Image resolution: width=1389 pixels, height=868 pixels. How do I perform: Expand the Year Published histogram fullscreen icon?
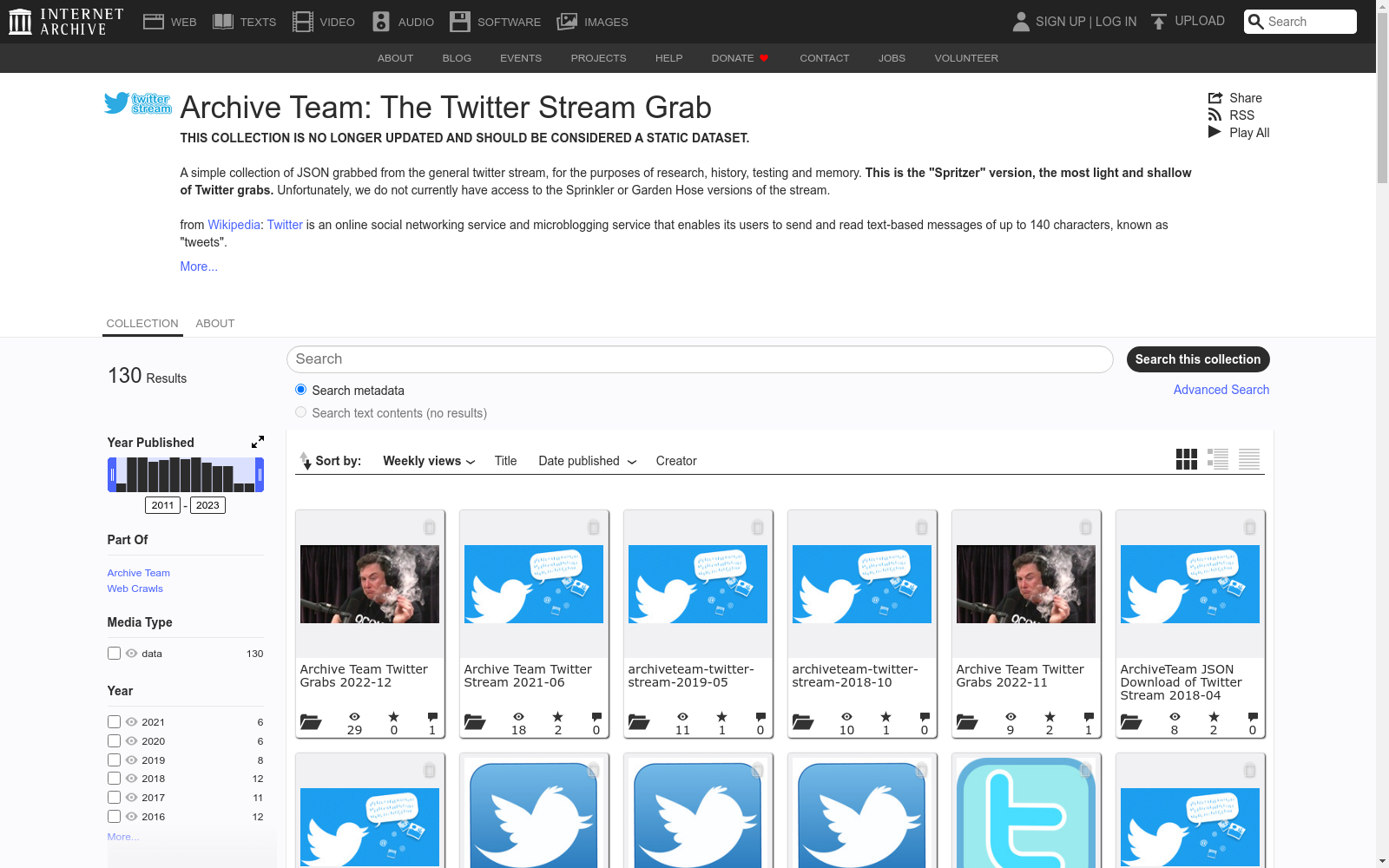pos(258,442)
